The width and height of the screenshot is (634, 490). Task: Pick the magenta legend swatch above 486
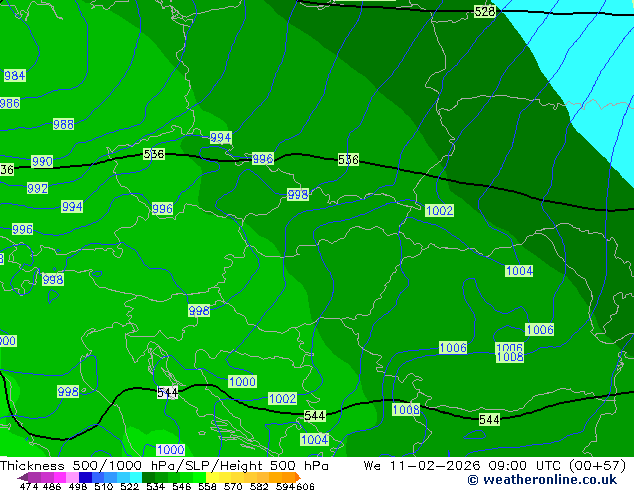60,477
